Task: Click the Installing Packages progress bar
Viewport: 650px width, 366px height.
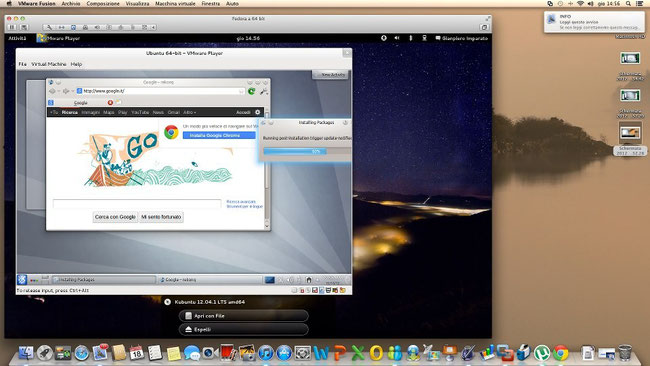Action: coord(307,152)
